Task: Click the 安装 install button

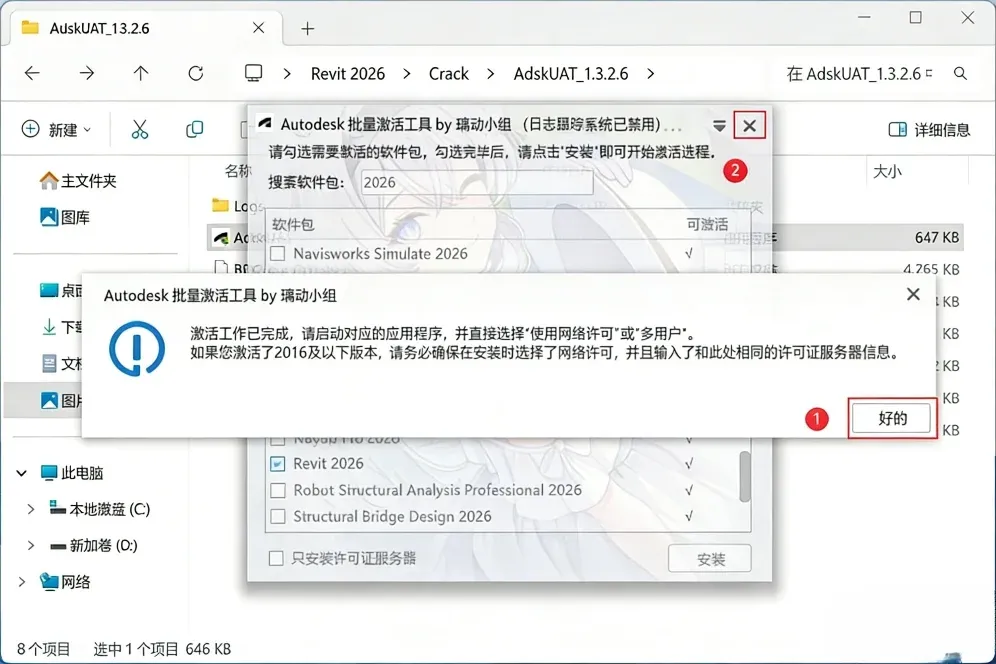Action: [710, 559]
